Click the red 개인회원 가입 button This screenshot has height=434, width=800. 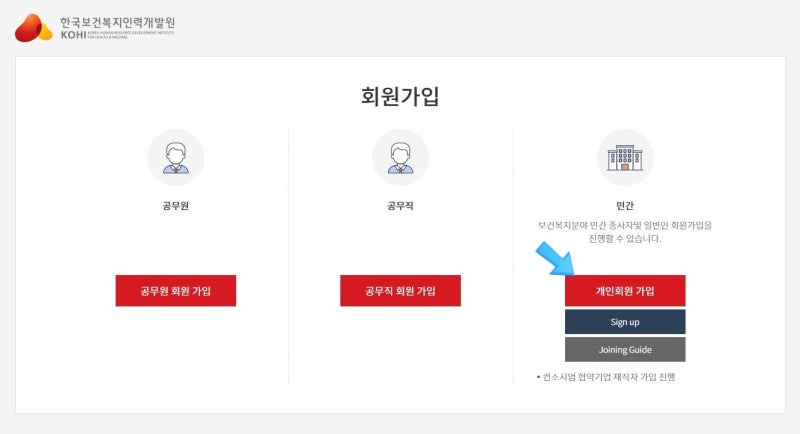tap(625, 291)
